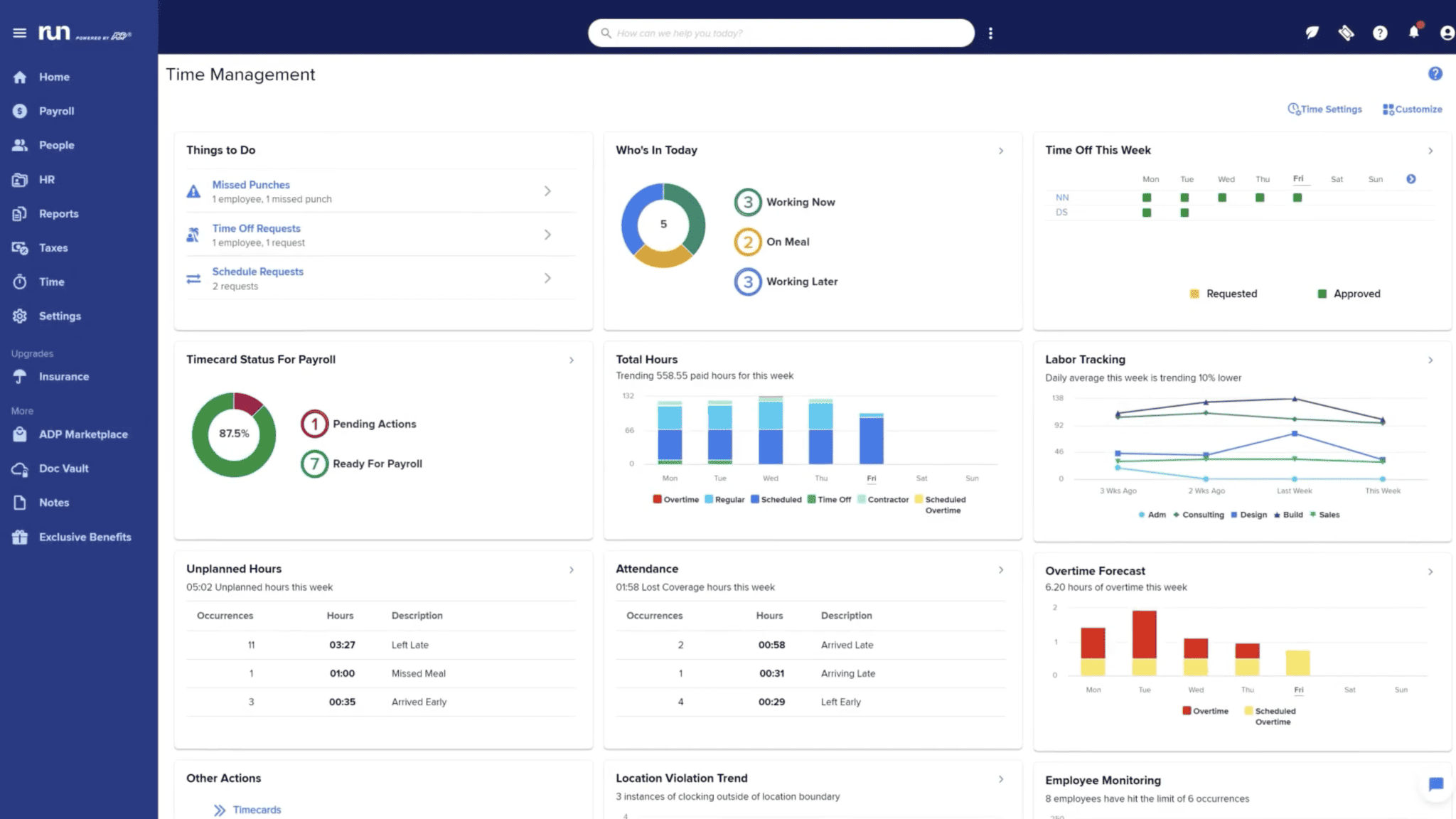The height and width of the screenshot is (819, 1456).
Task: Select the Time menu item in the sidebar
Action: 52,282
